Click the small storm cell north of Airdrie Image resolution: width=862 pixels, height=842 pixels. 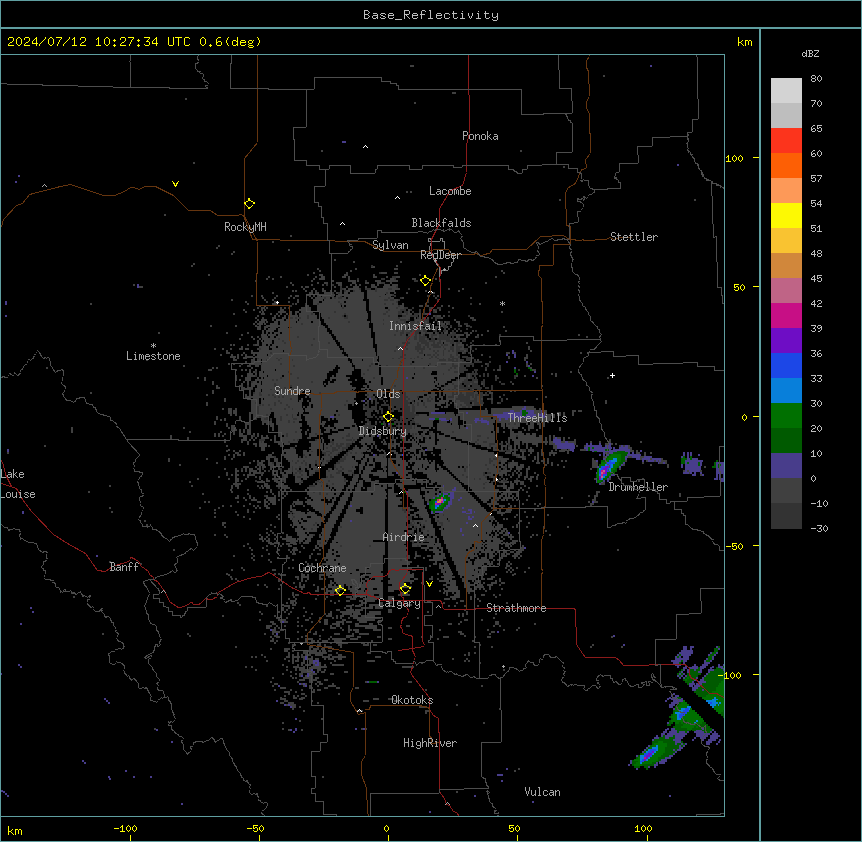click(439, 502)
